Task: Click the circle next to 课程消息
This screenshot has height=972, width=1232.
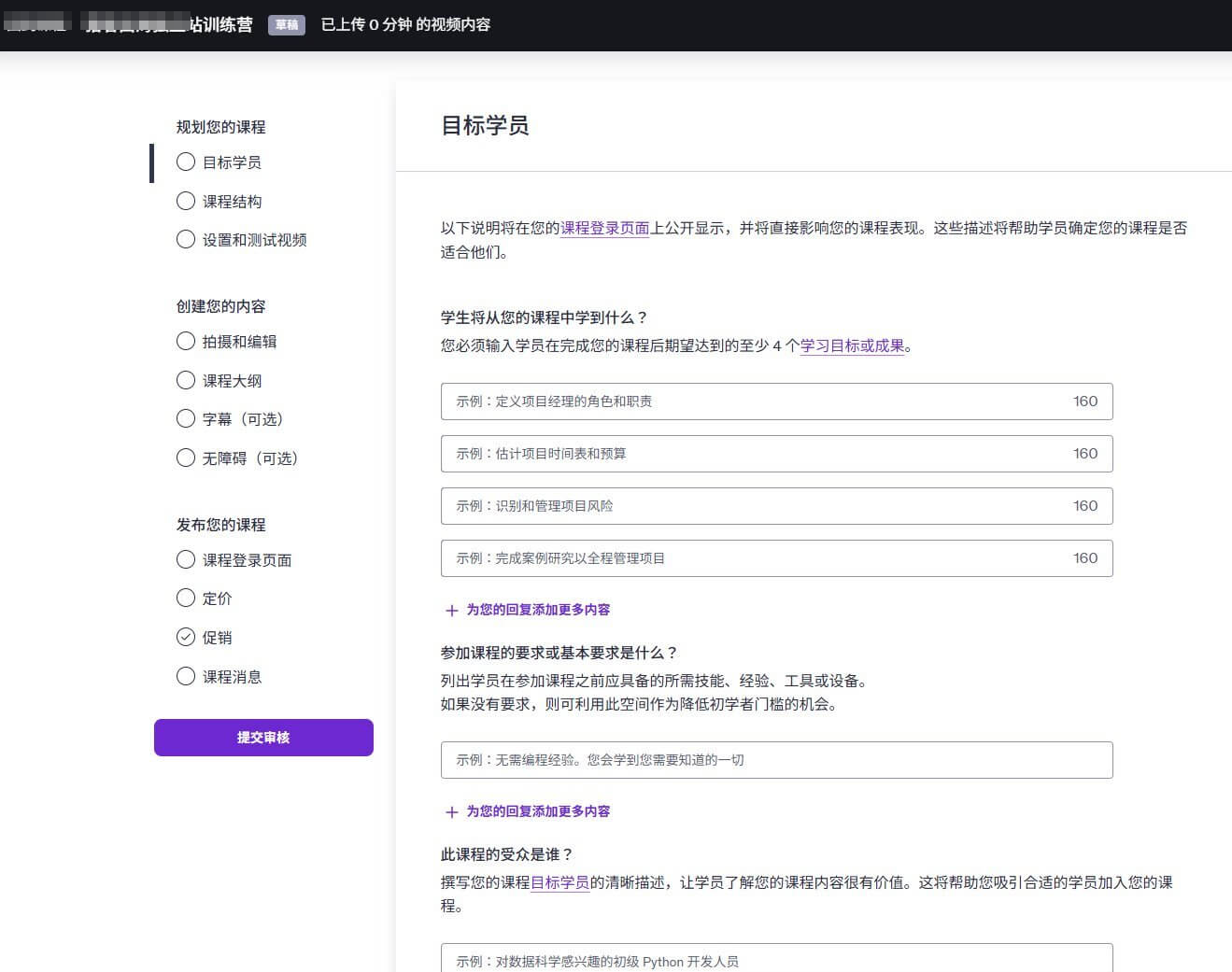Action: [x=186, y=676]
